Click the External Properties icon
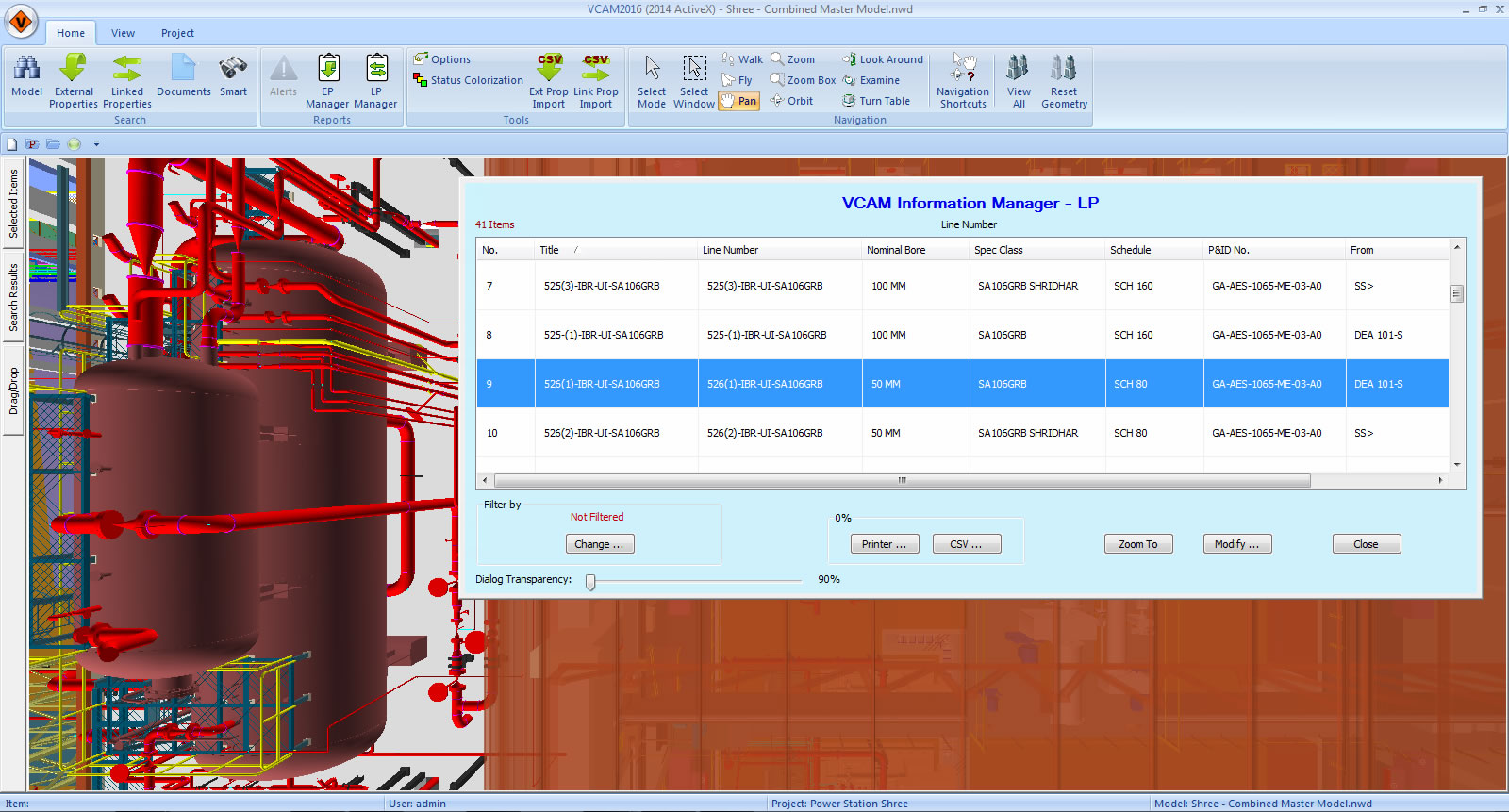 click(x=74, y=70)
